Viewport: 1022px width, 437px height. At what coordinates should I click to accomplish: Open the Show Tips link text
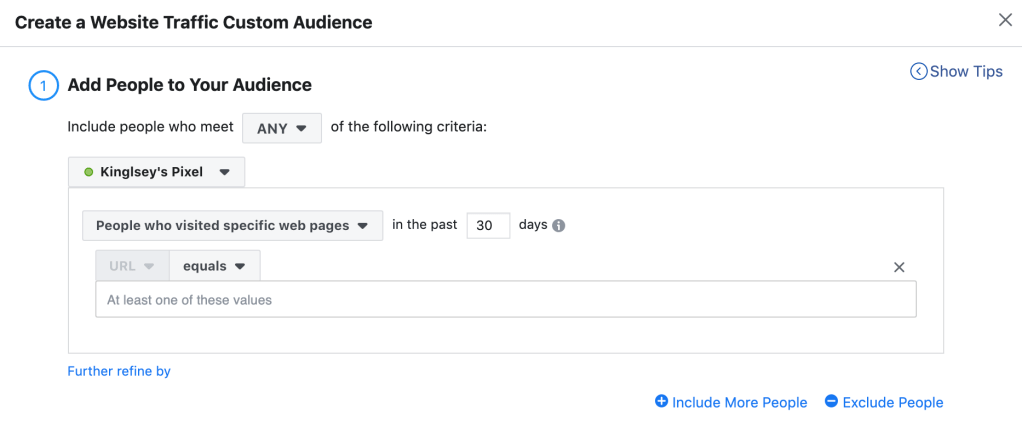(x=966, y=71)
